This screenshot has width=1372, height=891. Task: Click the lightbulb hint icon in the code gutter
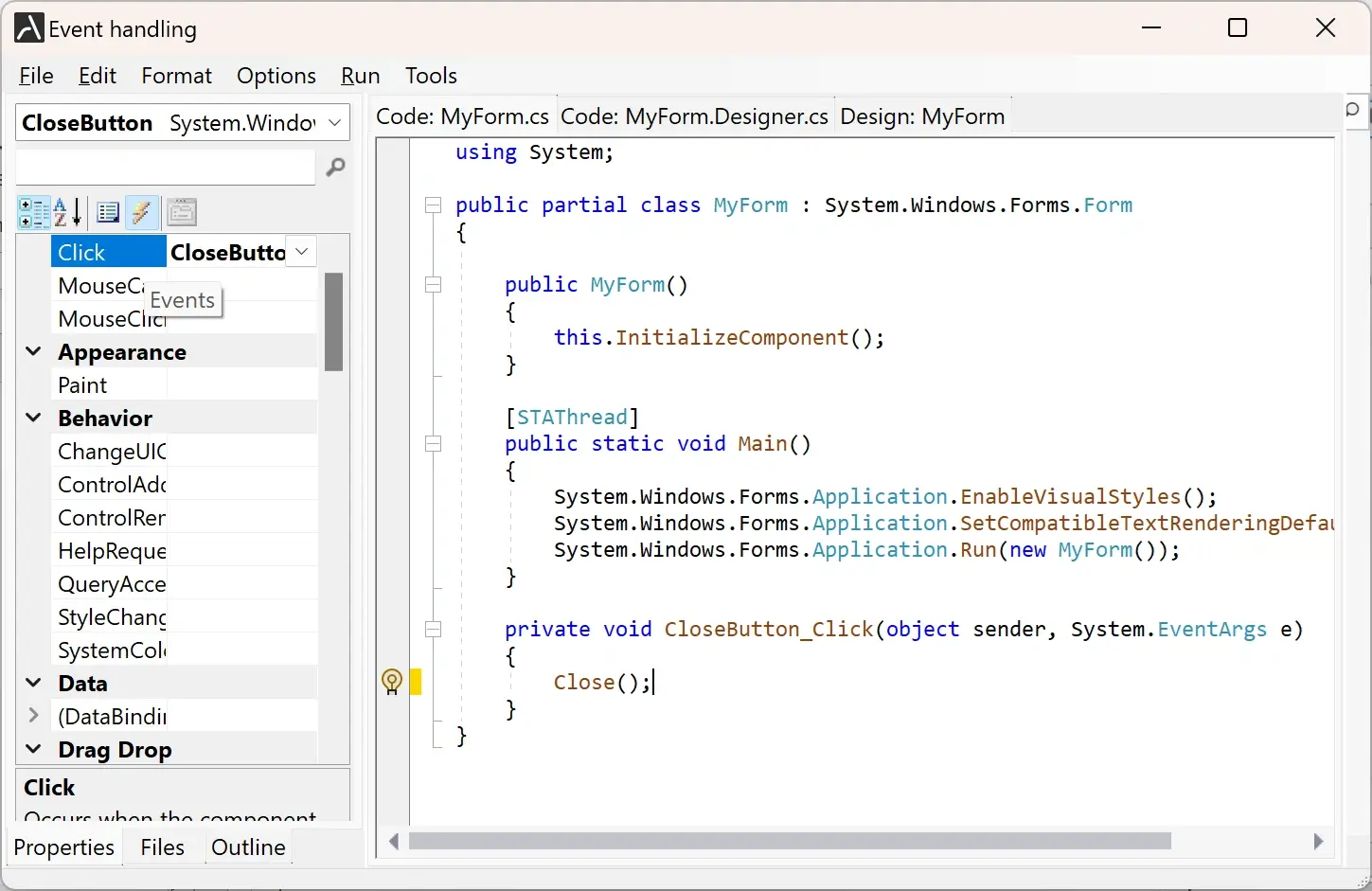click(x=391, y=682)
